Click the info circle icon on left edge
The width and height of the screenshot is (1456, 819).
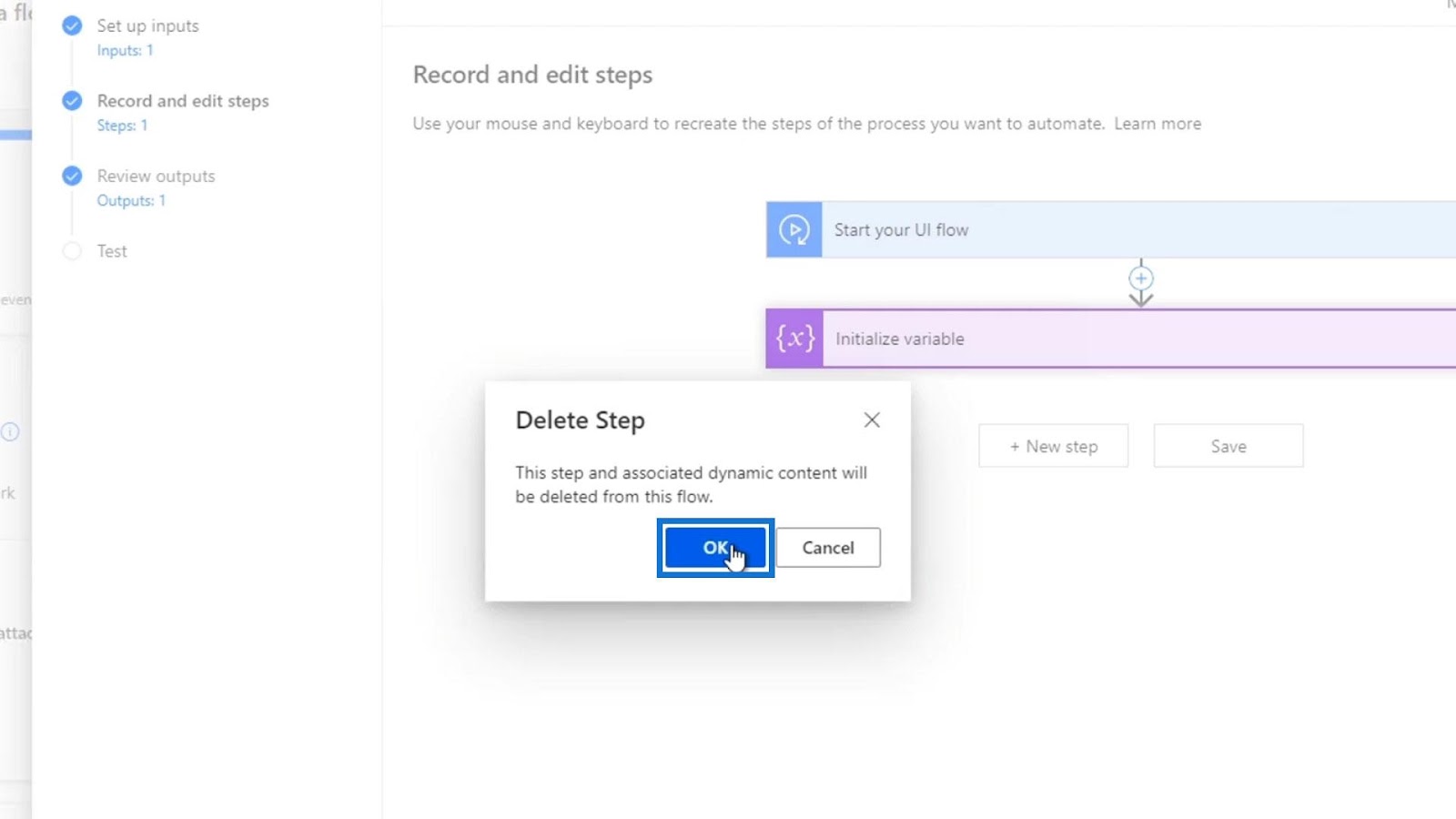tap(10, 431)
